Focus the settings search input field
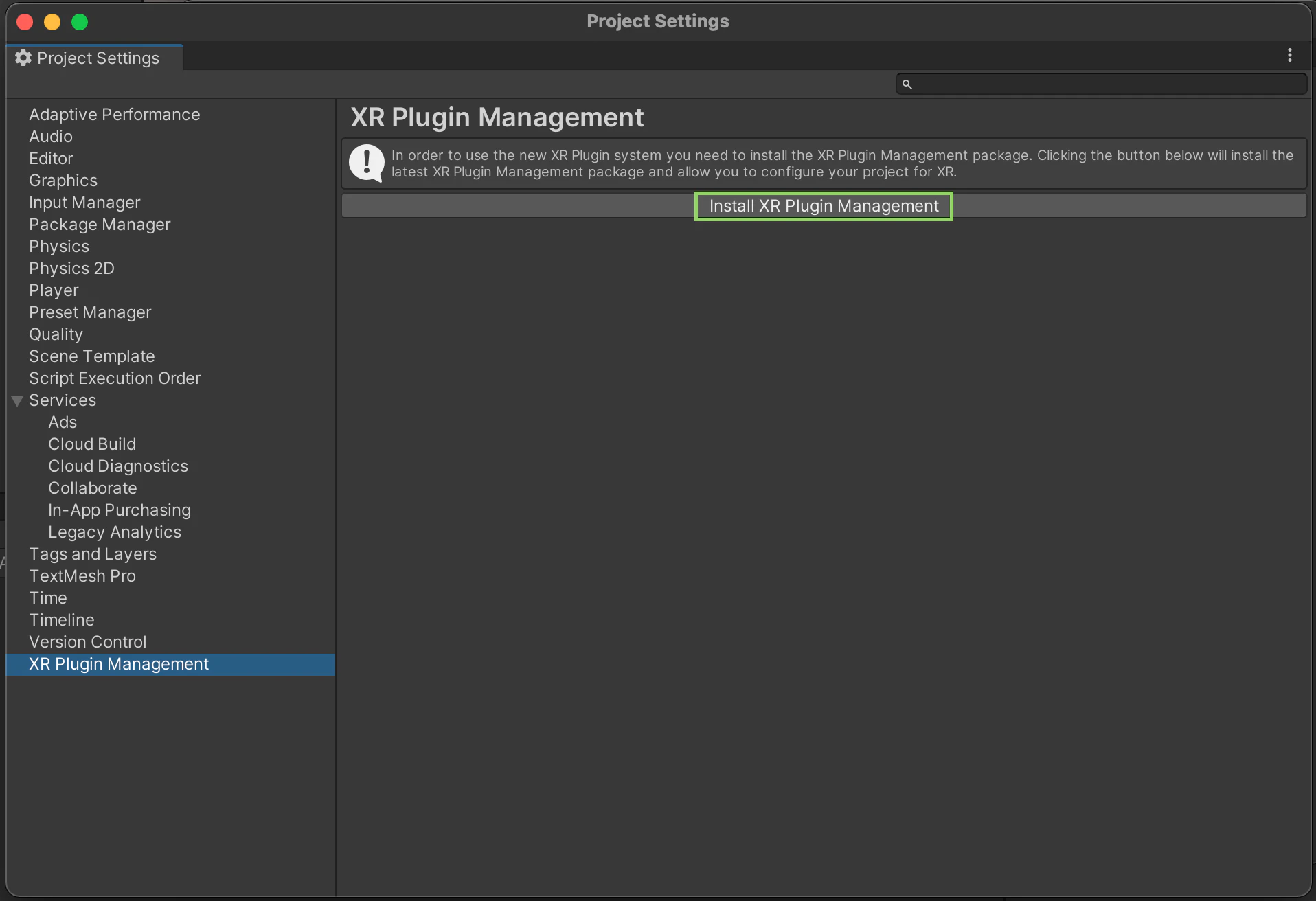 (x=1101, y=84)
